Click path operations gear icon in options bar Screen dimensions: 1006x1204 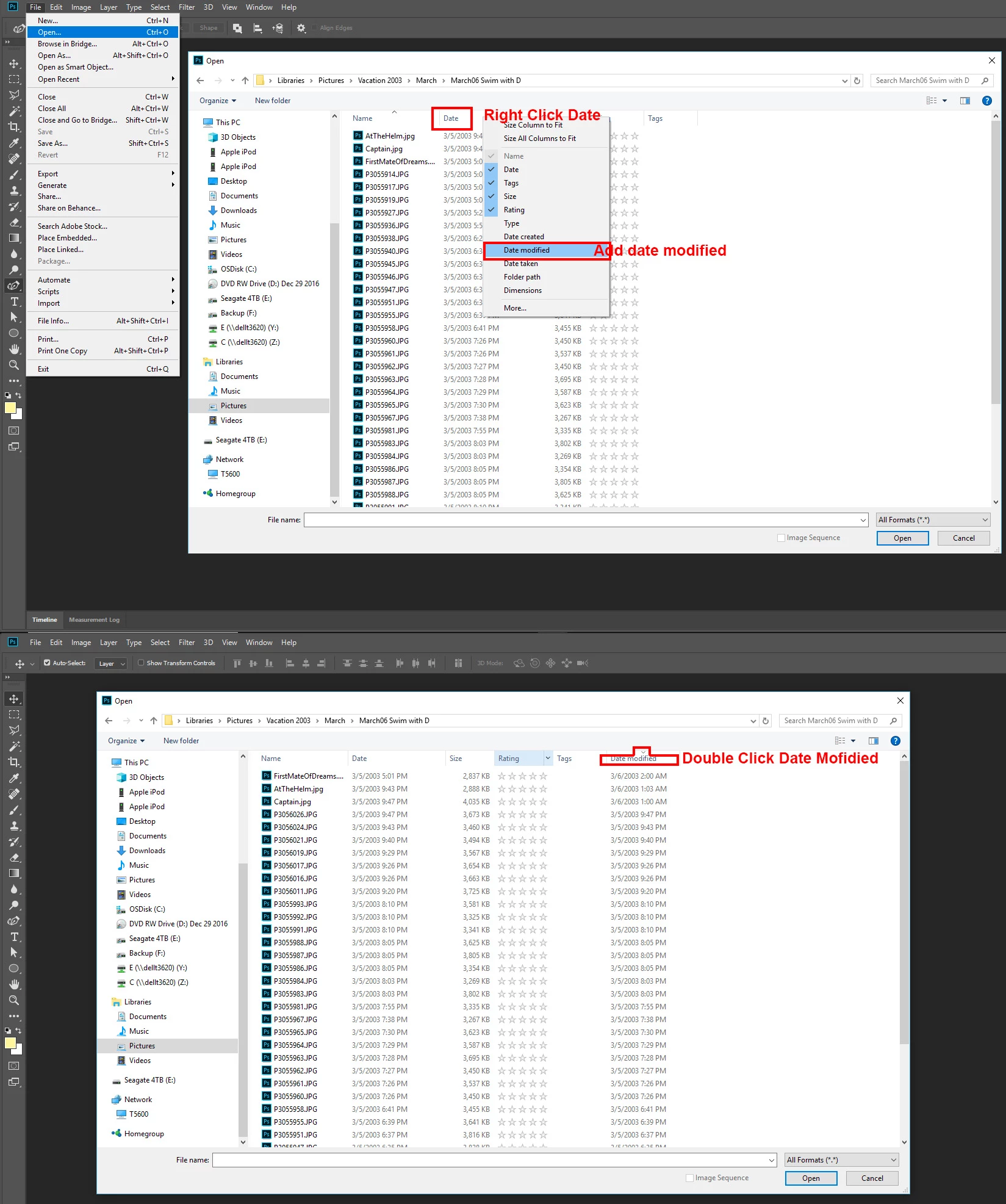pos(301,28)
